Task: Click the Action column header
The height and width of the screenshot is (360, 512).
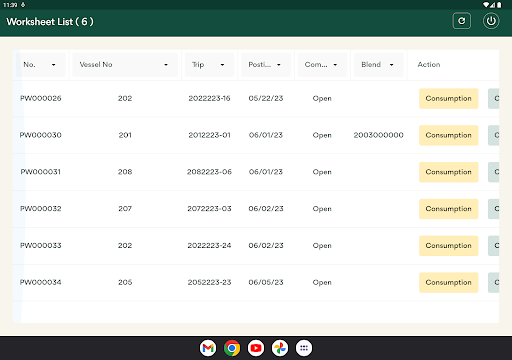Action: [429, 65]
